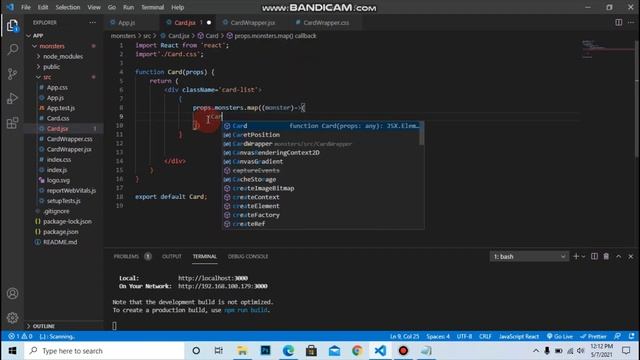
Task: Switch to the PROBLEMS panel tab
Action: (x=126, y=256)
